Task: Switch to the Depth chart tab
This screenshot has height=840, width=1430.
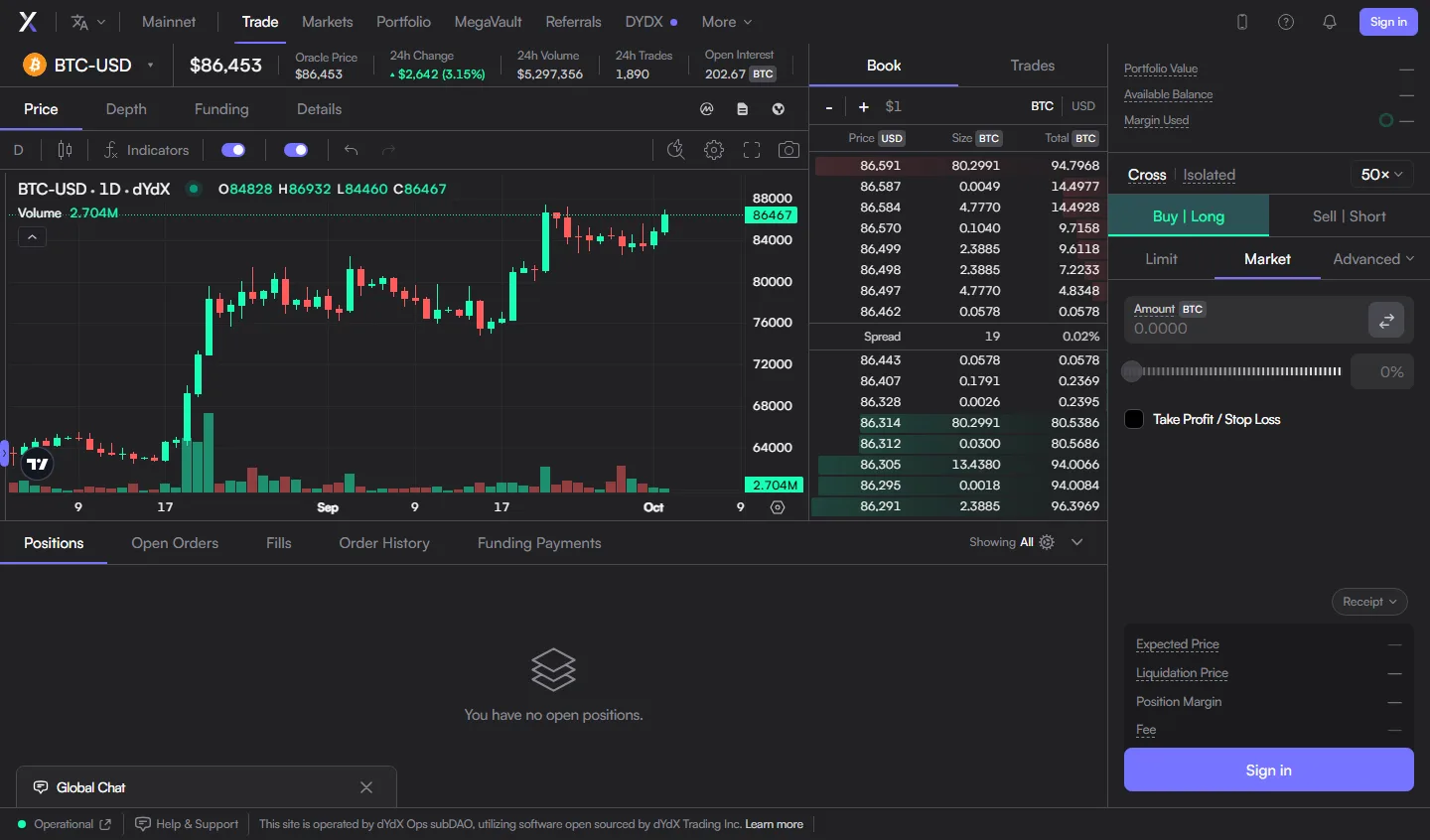Action: coord(126,109)
